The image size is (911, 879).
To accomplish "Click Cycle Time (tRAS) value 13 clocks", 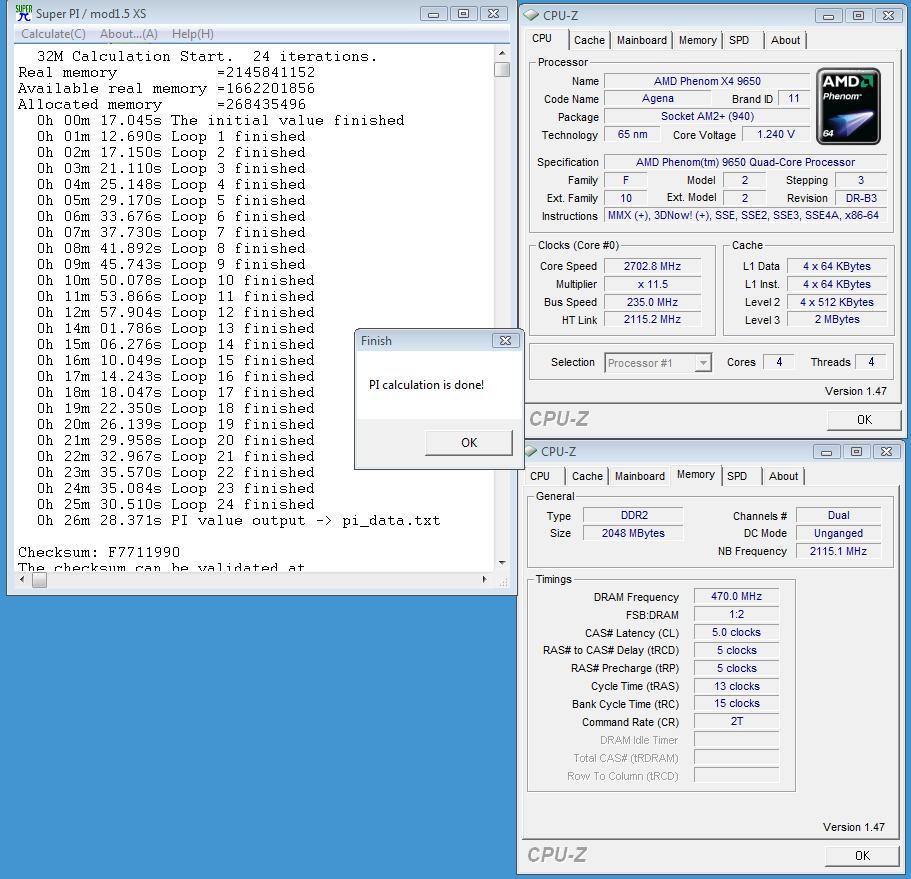I will (x=736, y=686).
